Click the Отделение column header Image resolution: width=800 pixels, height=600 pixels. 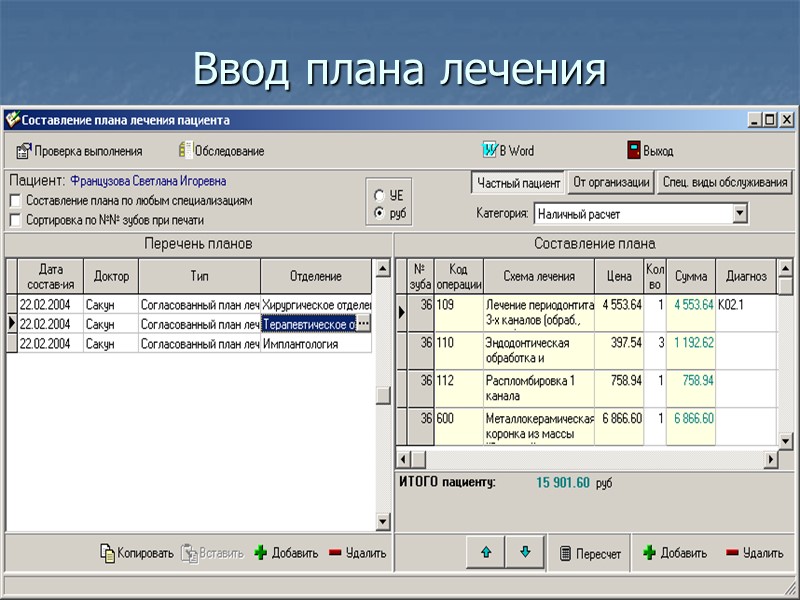[x=316, y=276]
